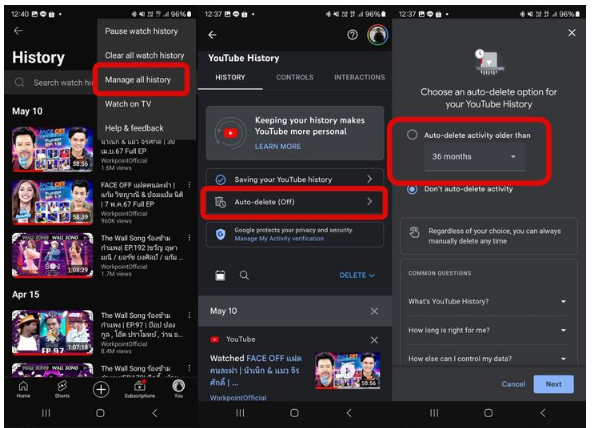Open options for Wall Song EP.97 video
Image resolution: width=592 pixels, height=428 pixels.
[x=189, y=315]
